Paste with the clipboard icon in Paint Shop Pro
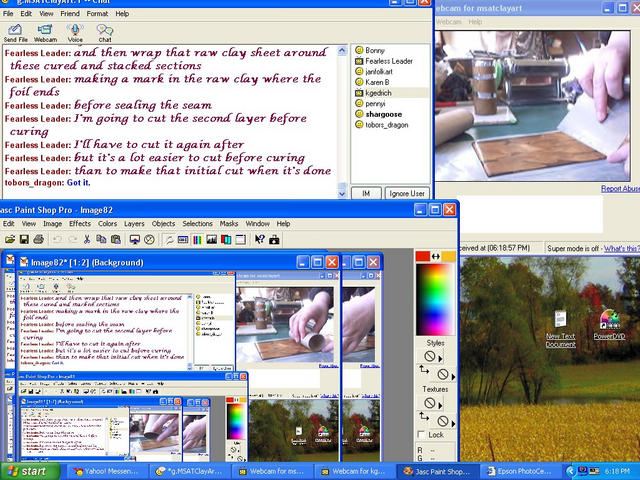Image resolution: width=640 pixels, height=480 pixels. point(116,240)
